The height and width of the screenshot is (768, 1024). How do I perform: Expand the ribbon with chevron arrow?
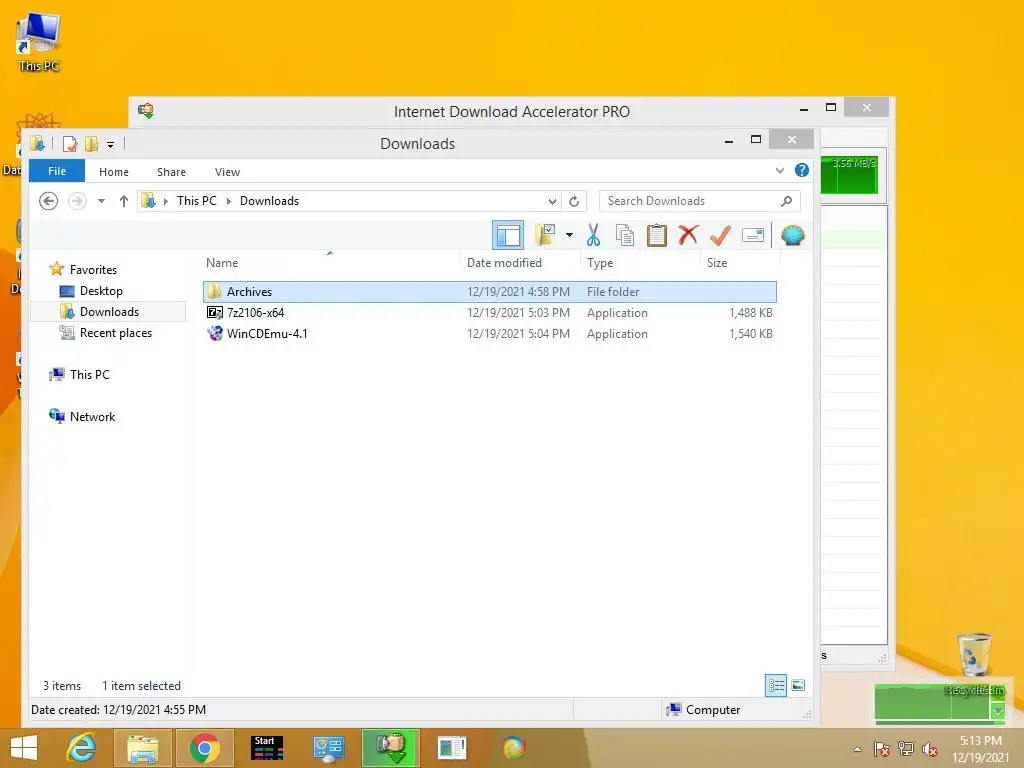780,170
